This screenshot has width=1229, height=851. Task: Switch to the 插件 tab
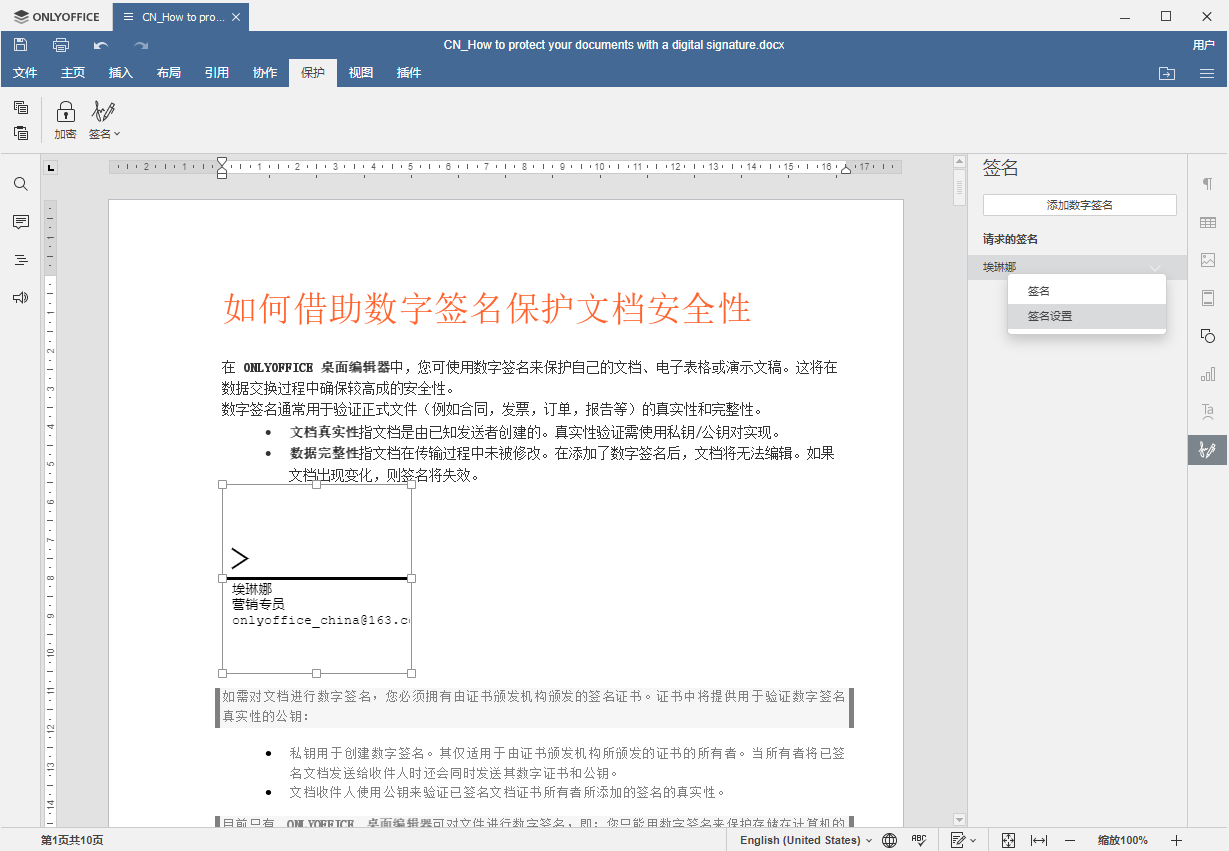409,73
